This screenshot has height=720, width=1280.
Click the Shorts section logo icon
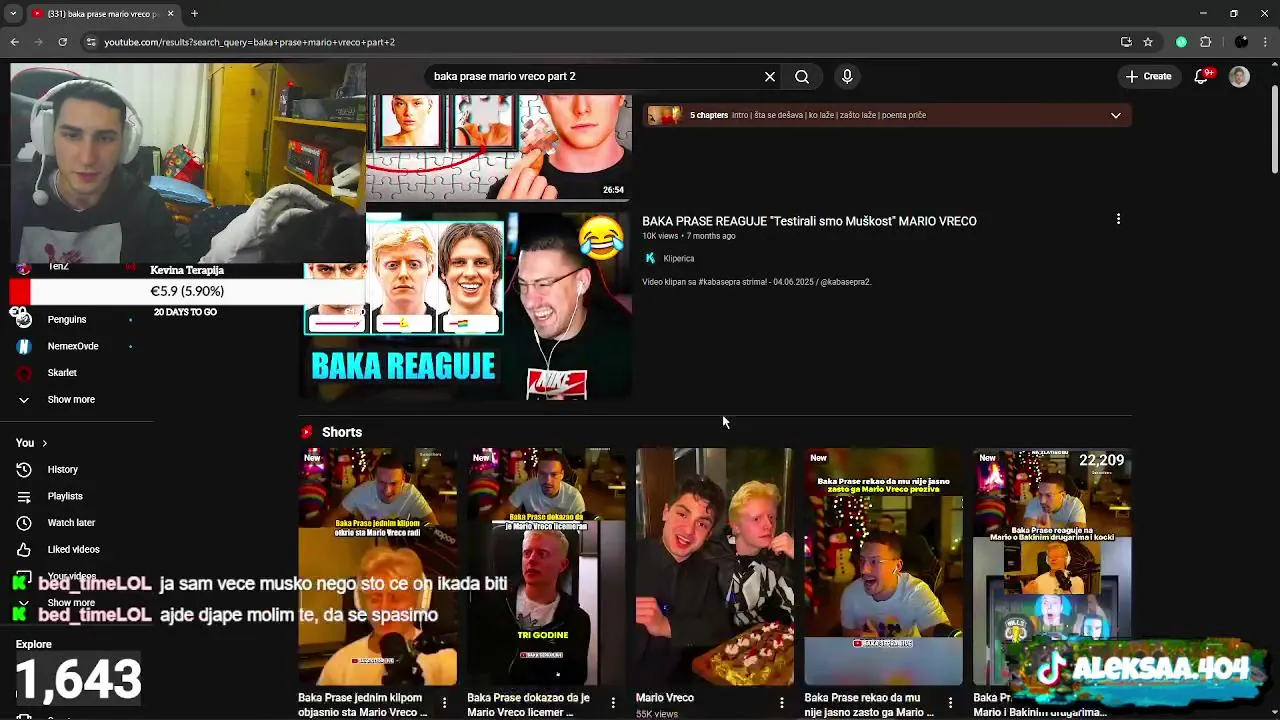pos(307,432)
